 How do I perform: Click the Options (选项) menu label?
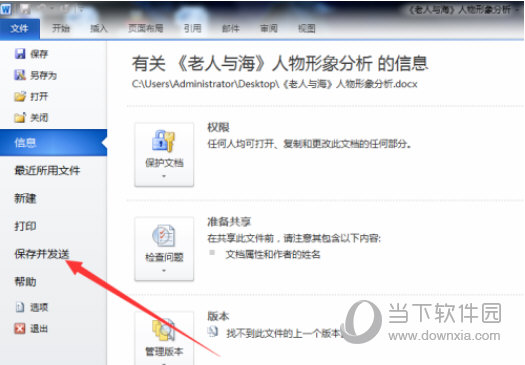(x=39, y=307)
